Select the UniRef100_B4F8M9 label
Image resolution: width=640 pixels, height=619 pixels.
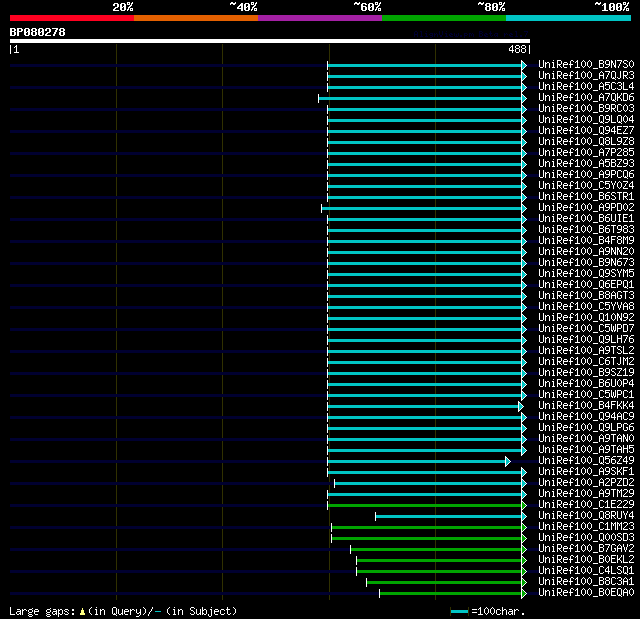click(x=586, y=241)
